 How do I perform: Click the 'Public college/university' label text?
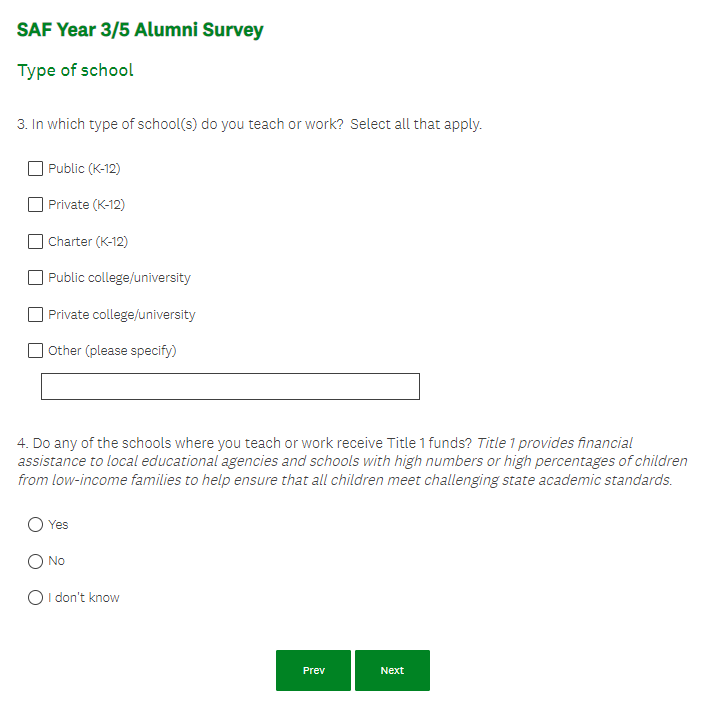[119, 278]
